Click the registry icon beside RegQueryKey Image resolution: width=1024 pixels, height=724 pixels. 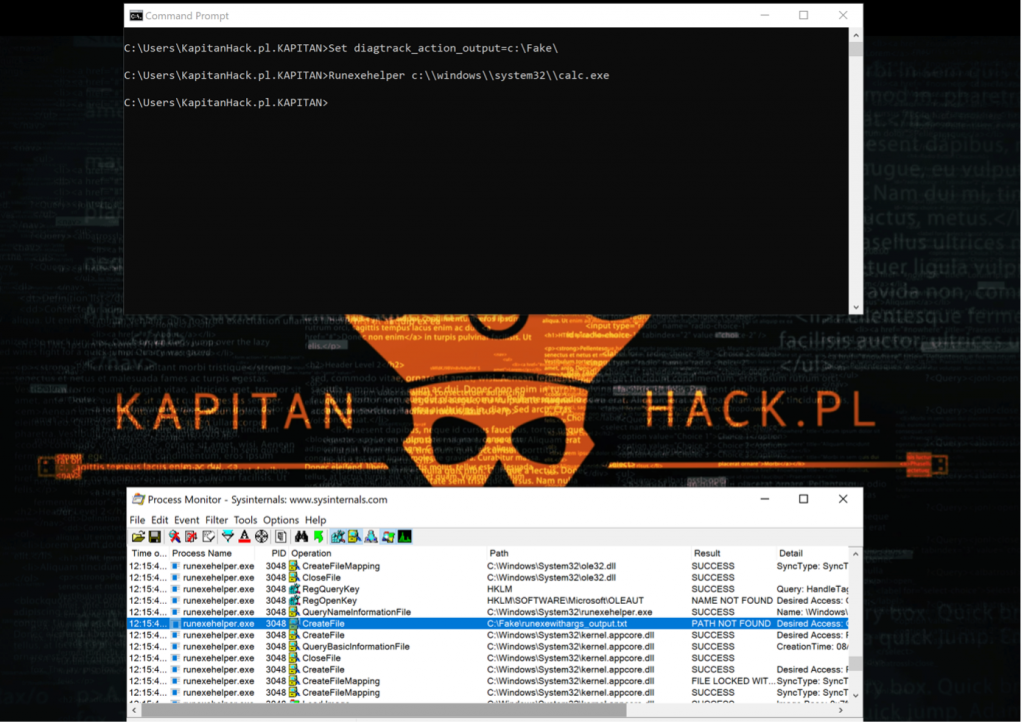(295, 590)
